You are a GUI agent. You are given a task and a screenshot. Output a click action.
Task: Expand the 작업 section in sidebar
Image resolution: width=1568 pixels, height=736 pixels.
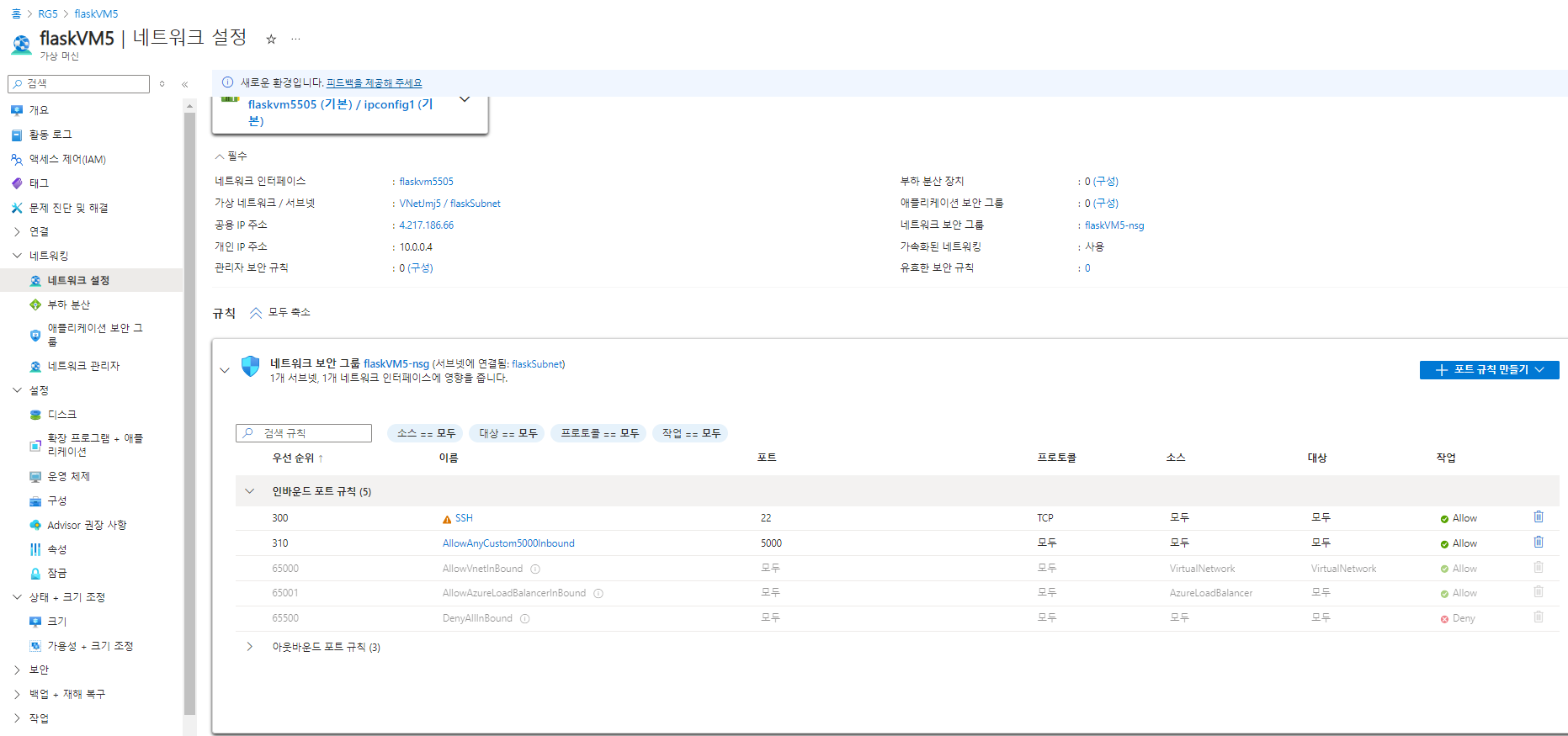click(17, 718)
